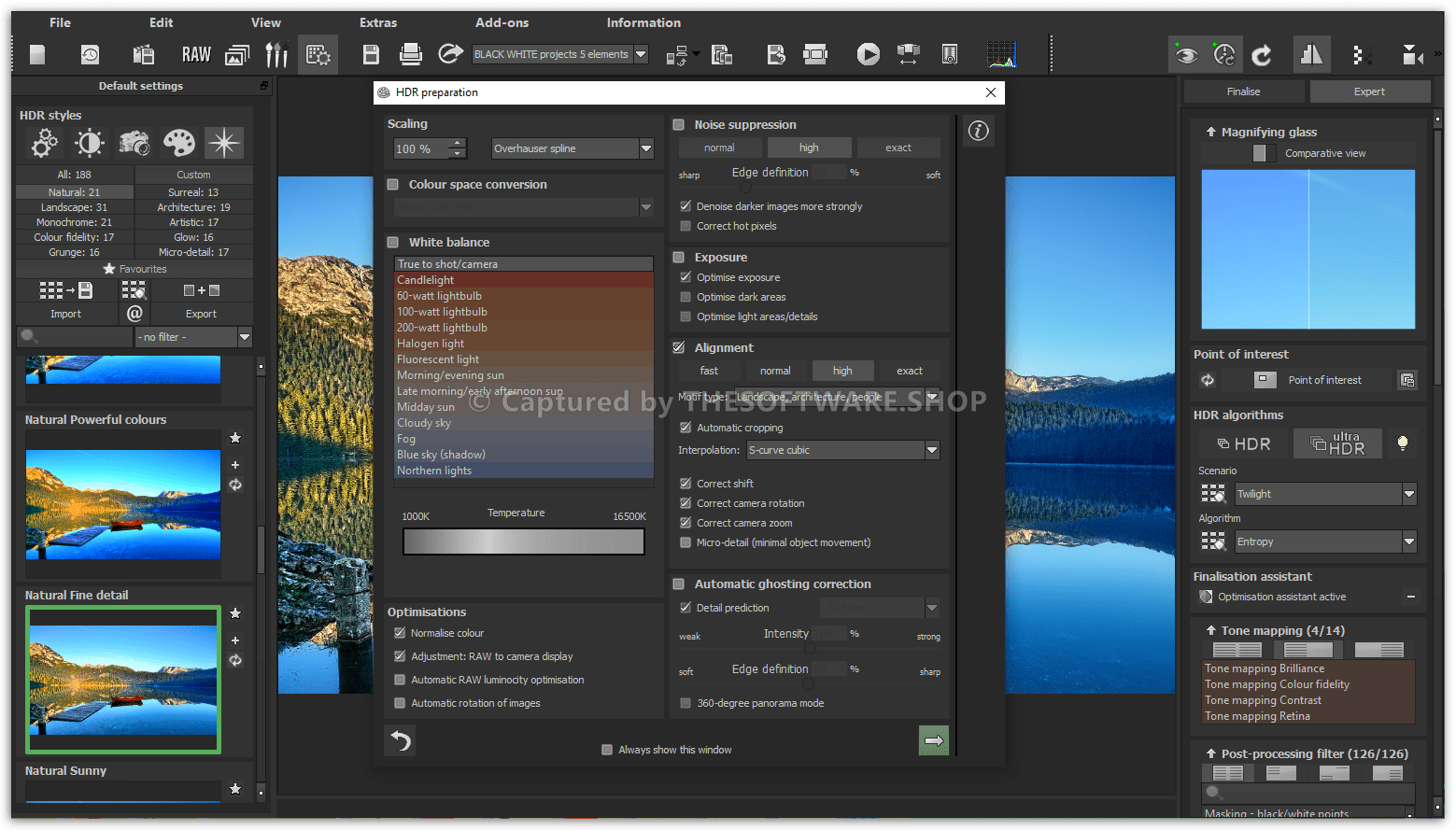Open the Extras menu
This screenshot has height=830, width=1456.
[378, 22]
